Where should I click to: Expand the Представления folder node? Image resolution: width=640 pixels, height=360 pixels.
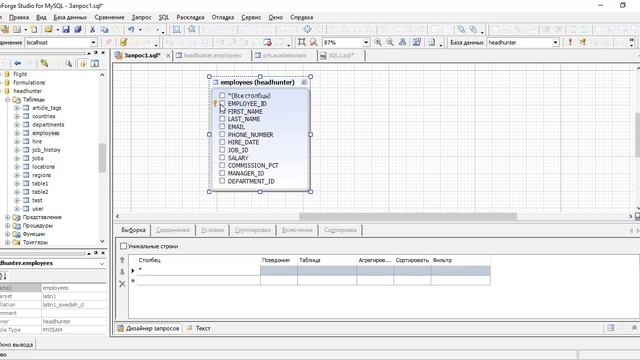point(7,217)
